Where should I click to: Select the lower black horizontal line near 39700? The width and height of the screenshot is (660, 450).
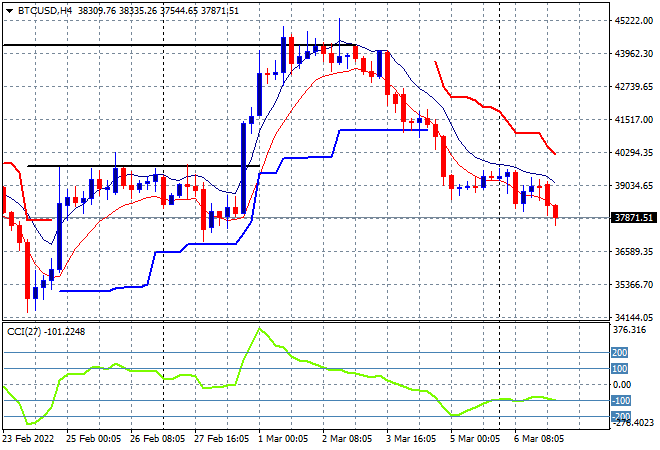[x=143, y=166]
